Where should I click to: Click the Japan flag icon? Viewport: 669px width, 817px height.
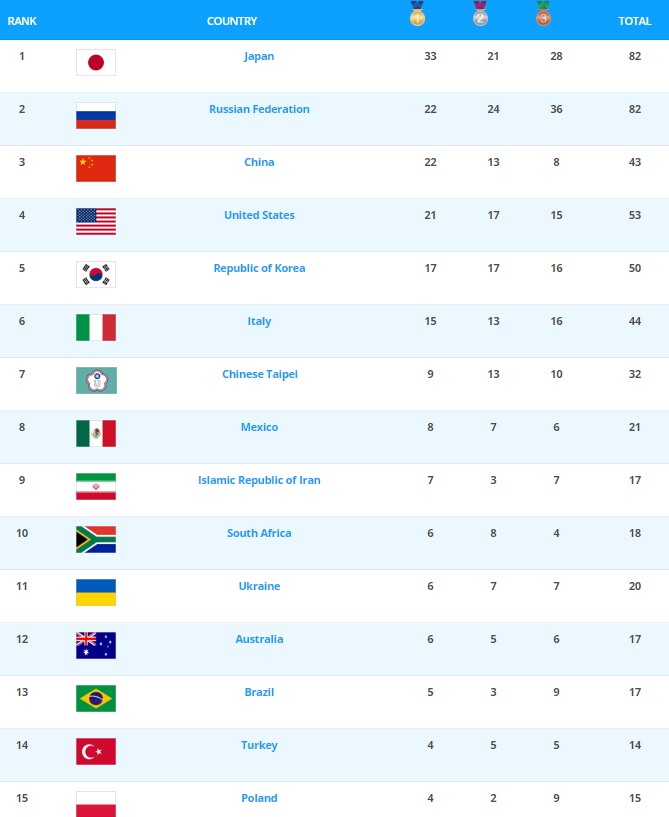coord(96,63)
